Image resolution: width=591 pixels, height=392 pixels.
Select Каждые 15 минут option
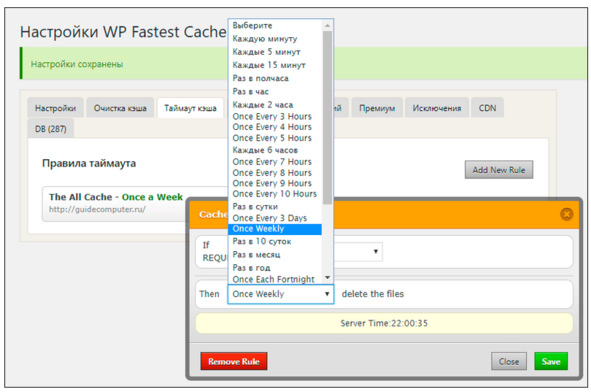275,65
